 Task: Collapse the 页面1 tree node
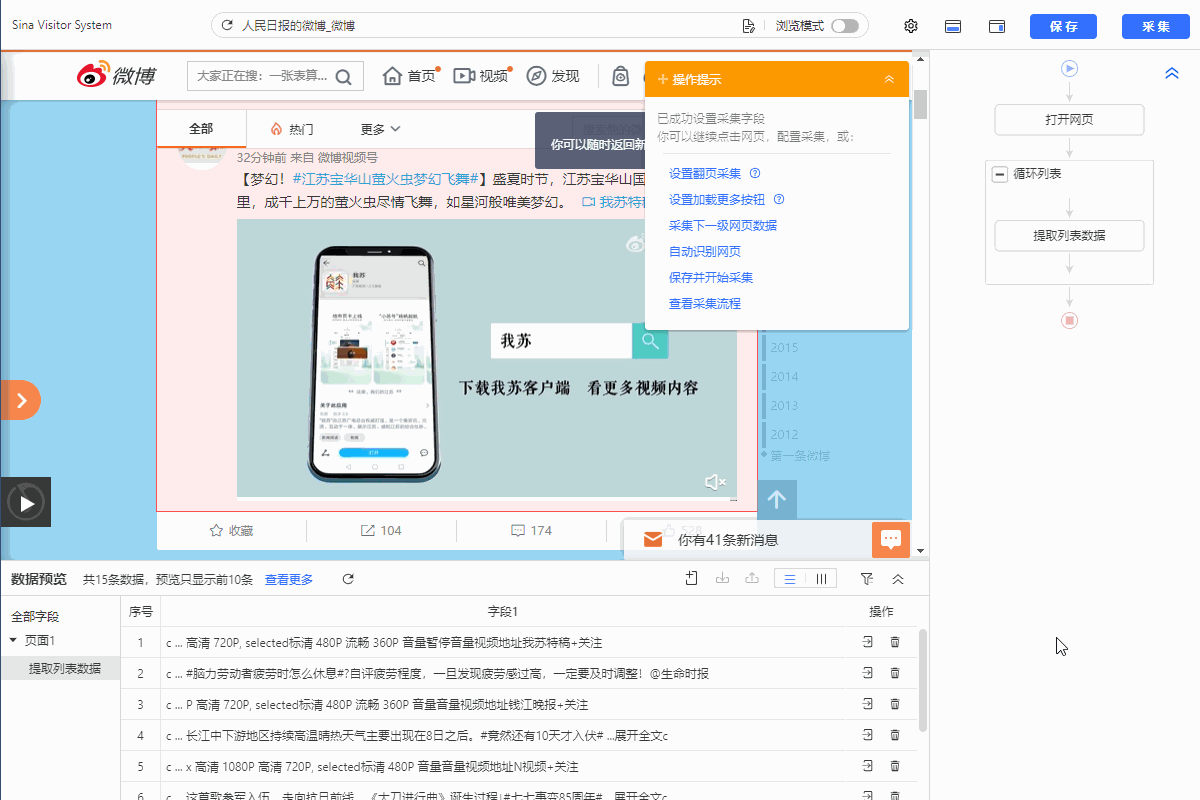13,640
